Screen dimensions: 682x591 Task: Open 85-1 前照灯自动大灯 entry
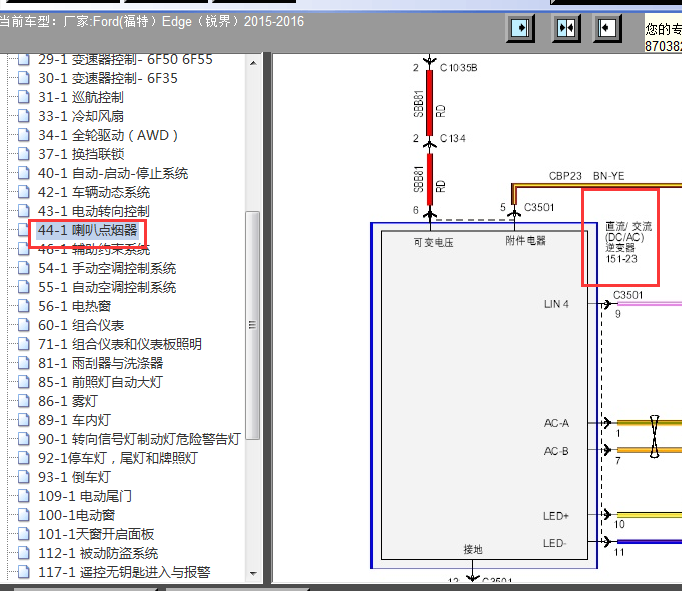pos(100,382)
